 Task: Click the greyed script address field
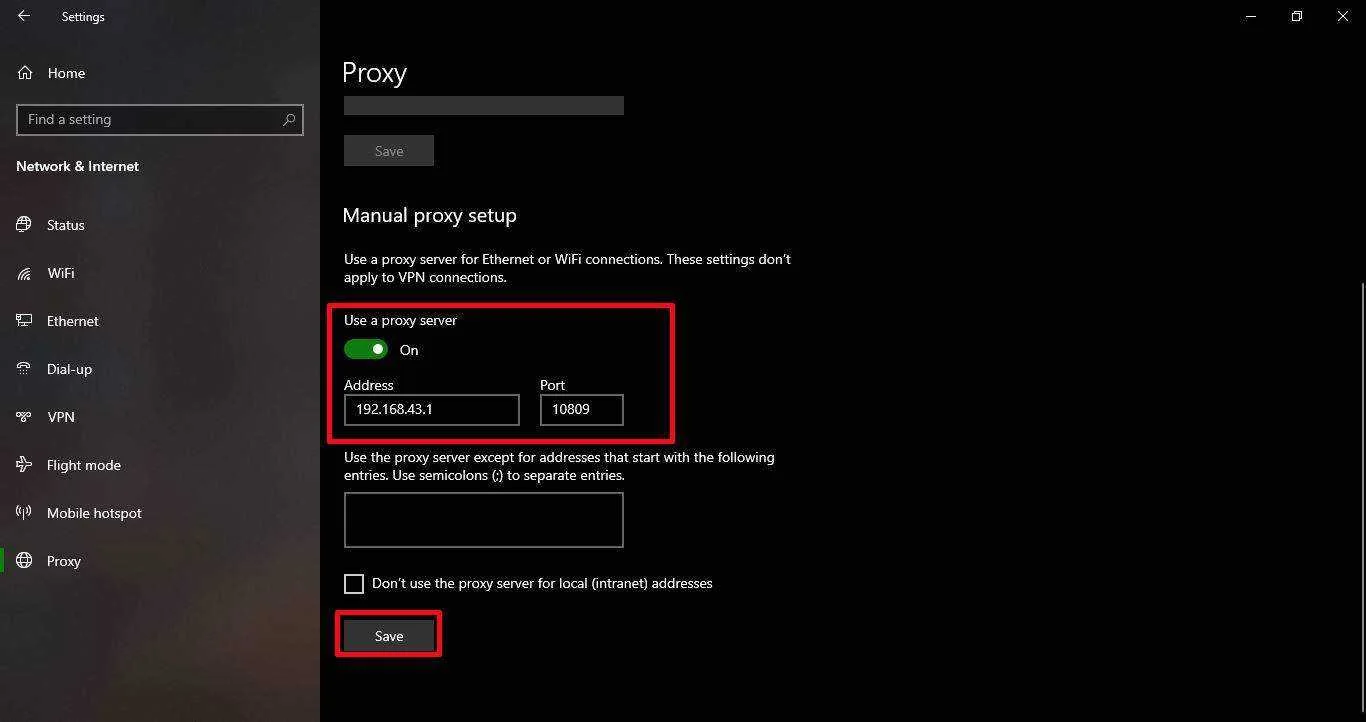484,105
